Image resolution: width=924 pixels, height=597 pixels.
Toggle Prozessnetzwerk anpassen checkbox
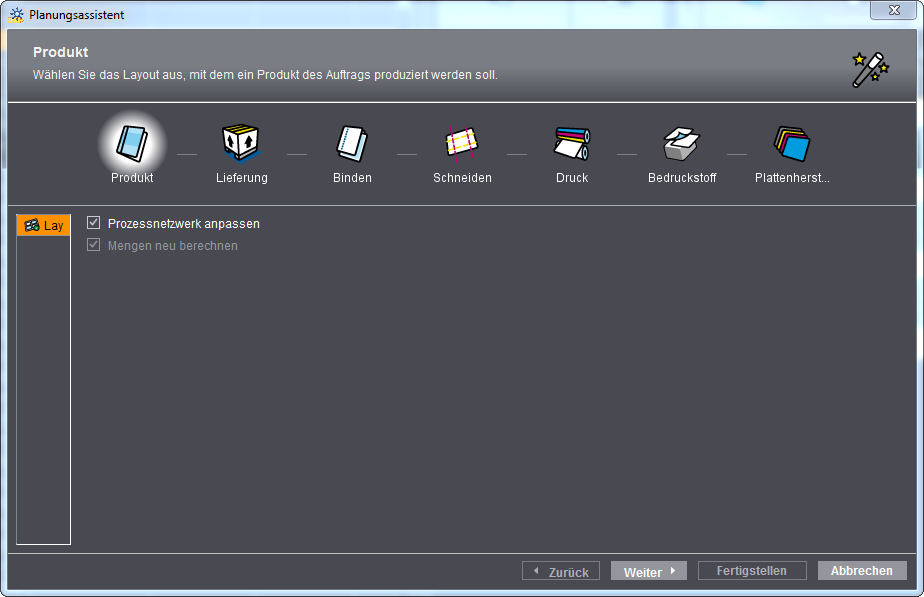[93, 223]
